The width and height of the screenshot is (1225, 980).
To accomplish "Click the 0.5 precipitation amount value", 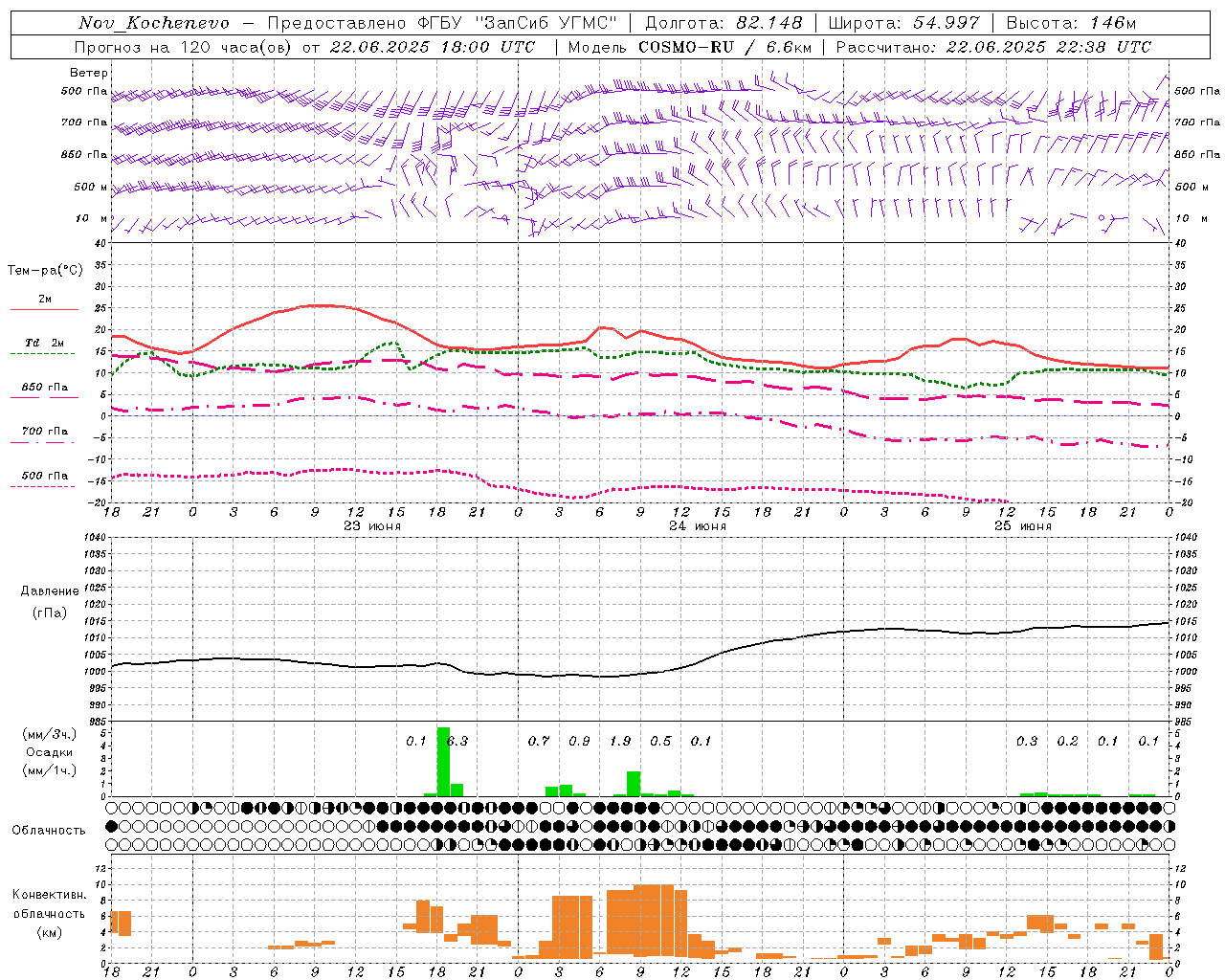I will coord(660,742).
